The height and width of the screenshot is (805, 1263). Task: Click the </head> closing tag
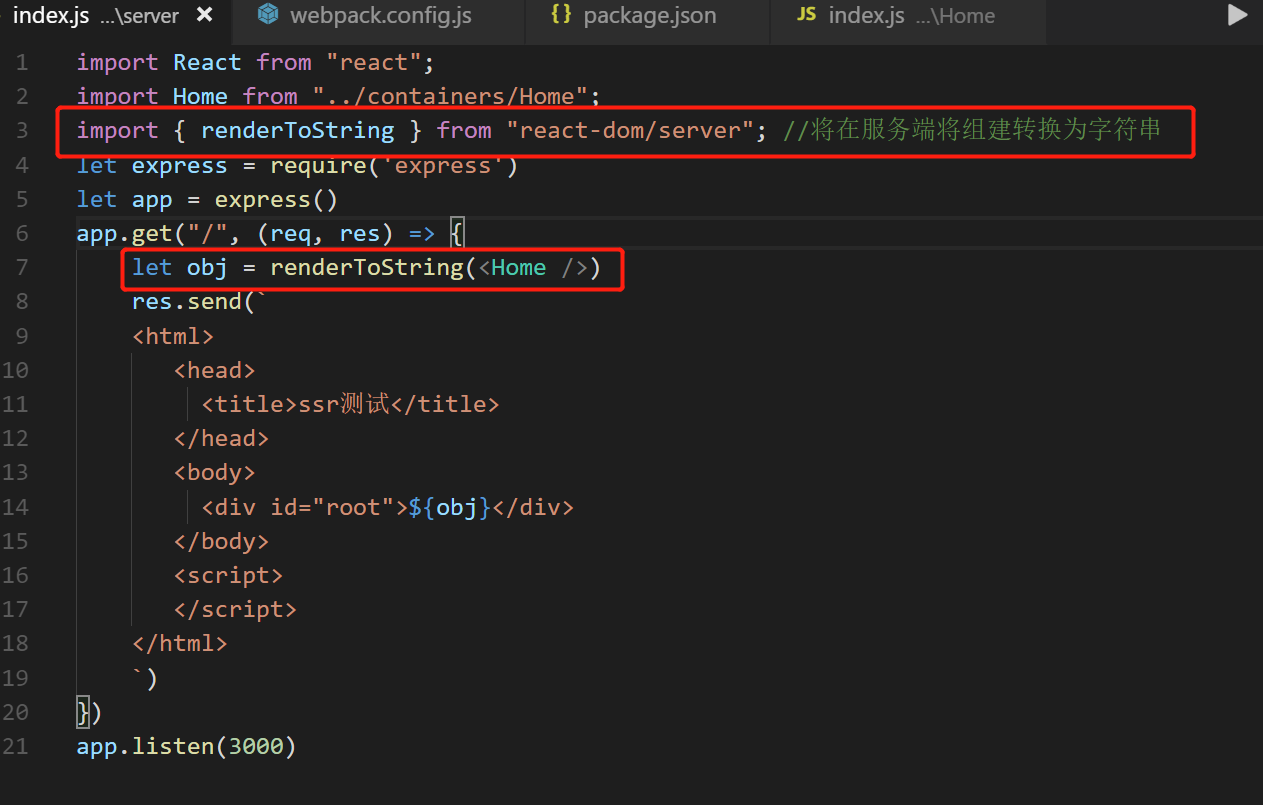[x=221, y=438]
